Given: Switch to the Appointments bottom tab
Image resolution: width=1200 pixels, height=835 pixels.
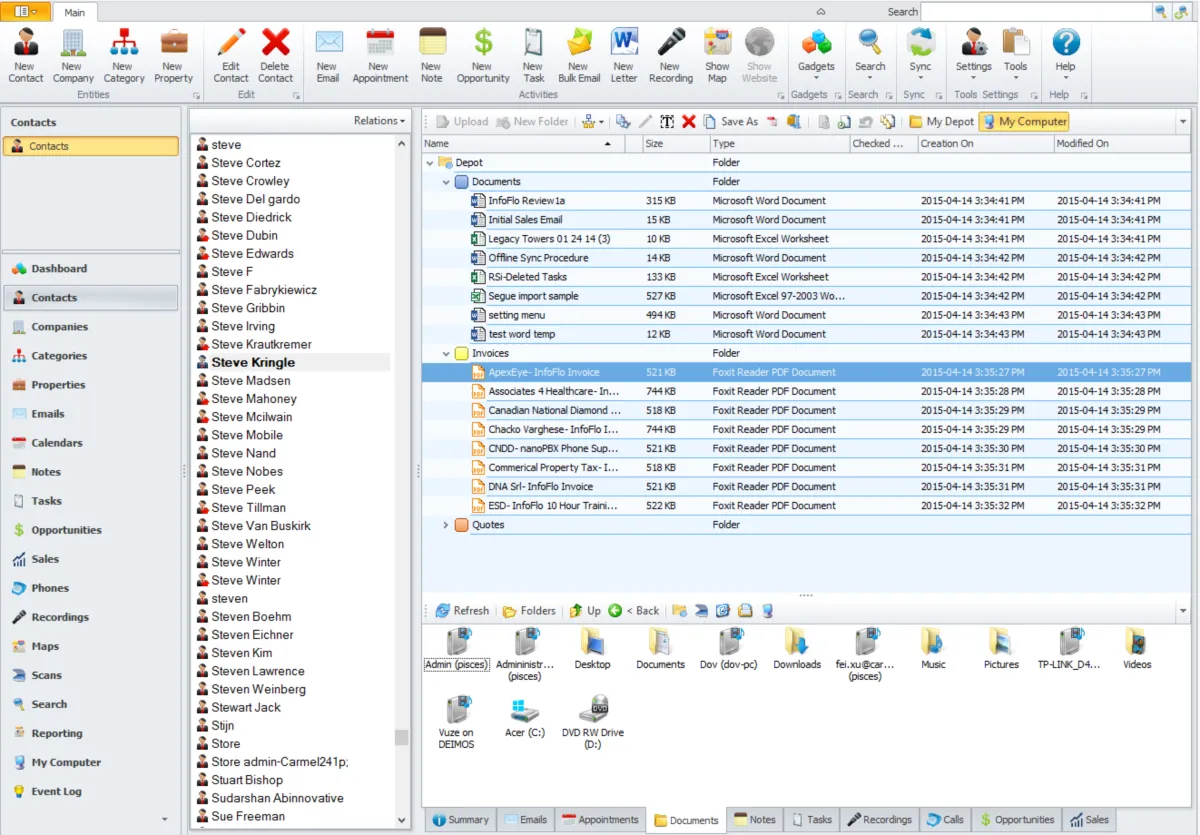Looking at the screenshot, I should tap(599, 820).
